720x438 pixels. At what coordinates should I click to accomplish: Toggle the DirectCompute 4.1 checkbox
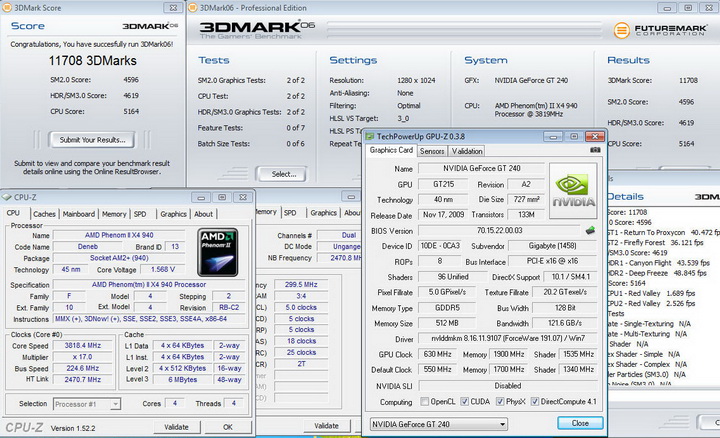[x=534, y=402]
